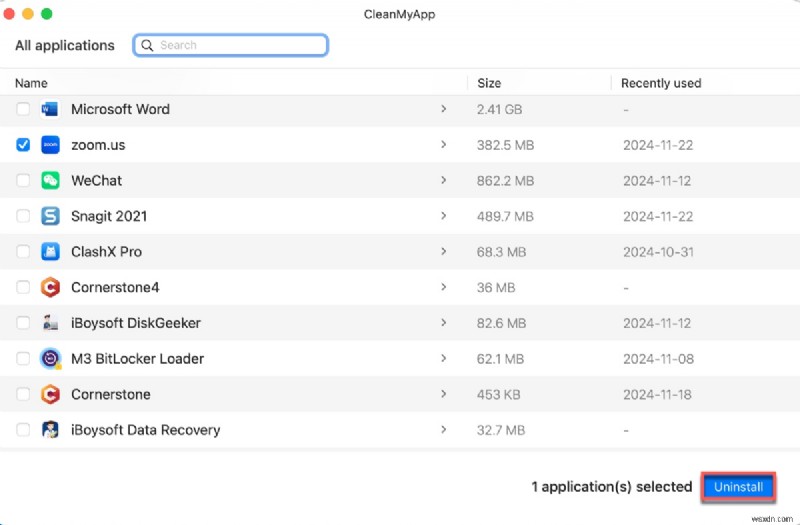Click the zoom.us app icon
This screenshot has height=525, width=800.
coord(50,145)
